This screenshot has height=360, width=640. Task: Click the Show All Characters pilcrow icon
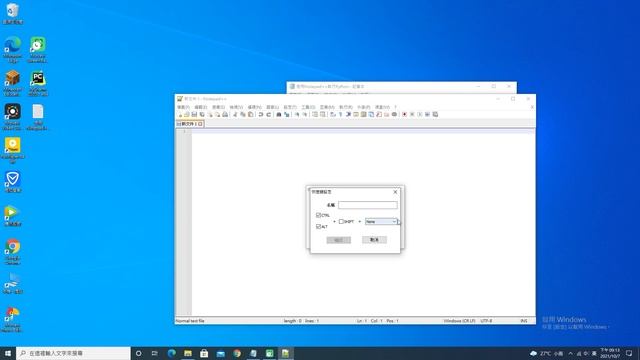340,115
